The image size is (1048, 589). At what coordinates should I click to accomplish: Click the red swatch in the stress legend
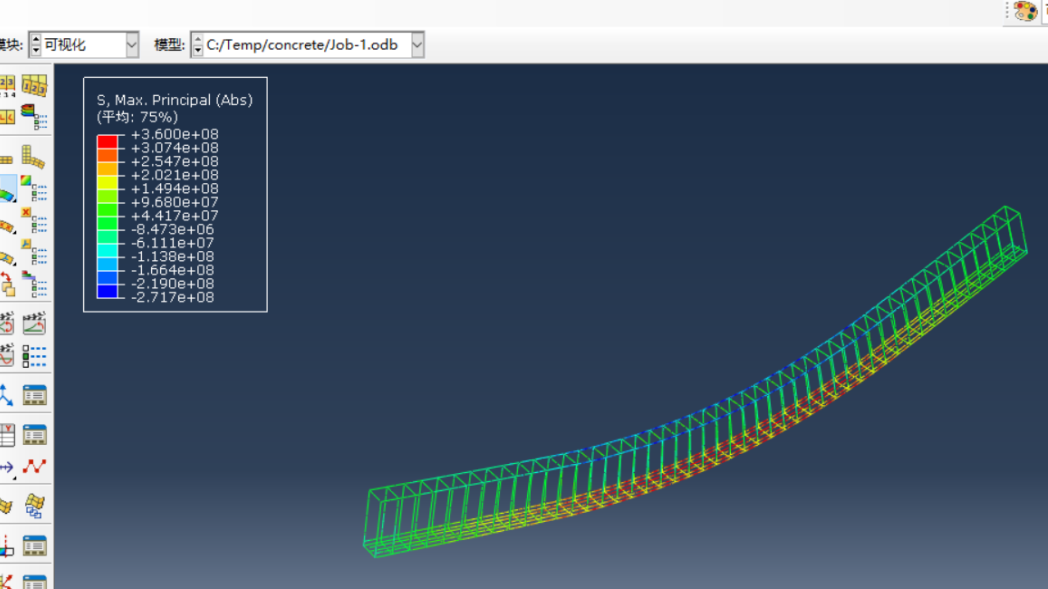[x=106, y=141]
